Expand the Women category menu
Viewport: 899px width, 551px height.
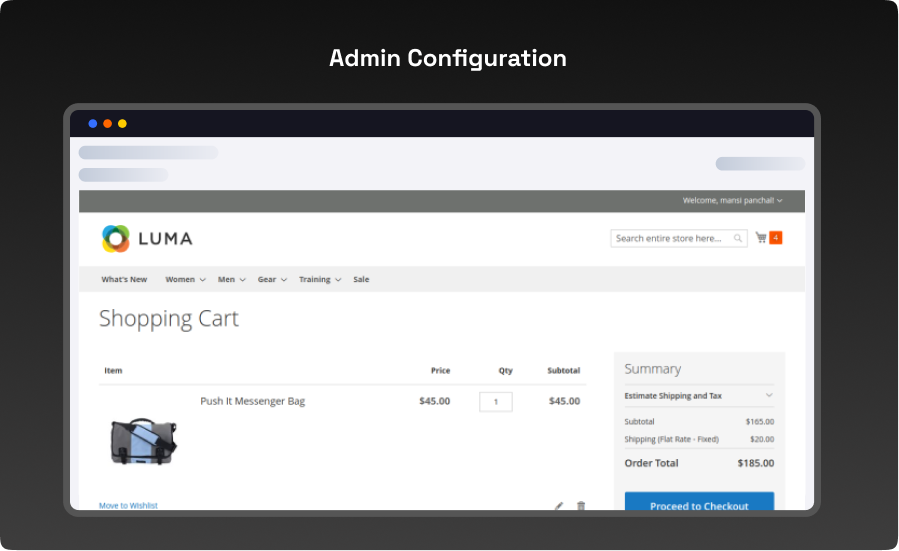[x=185, y=280]
